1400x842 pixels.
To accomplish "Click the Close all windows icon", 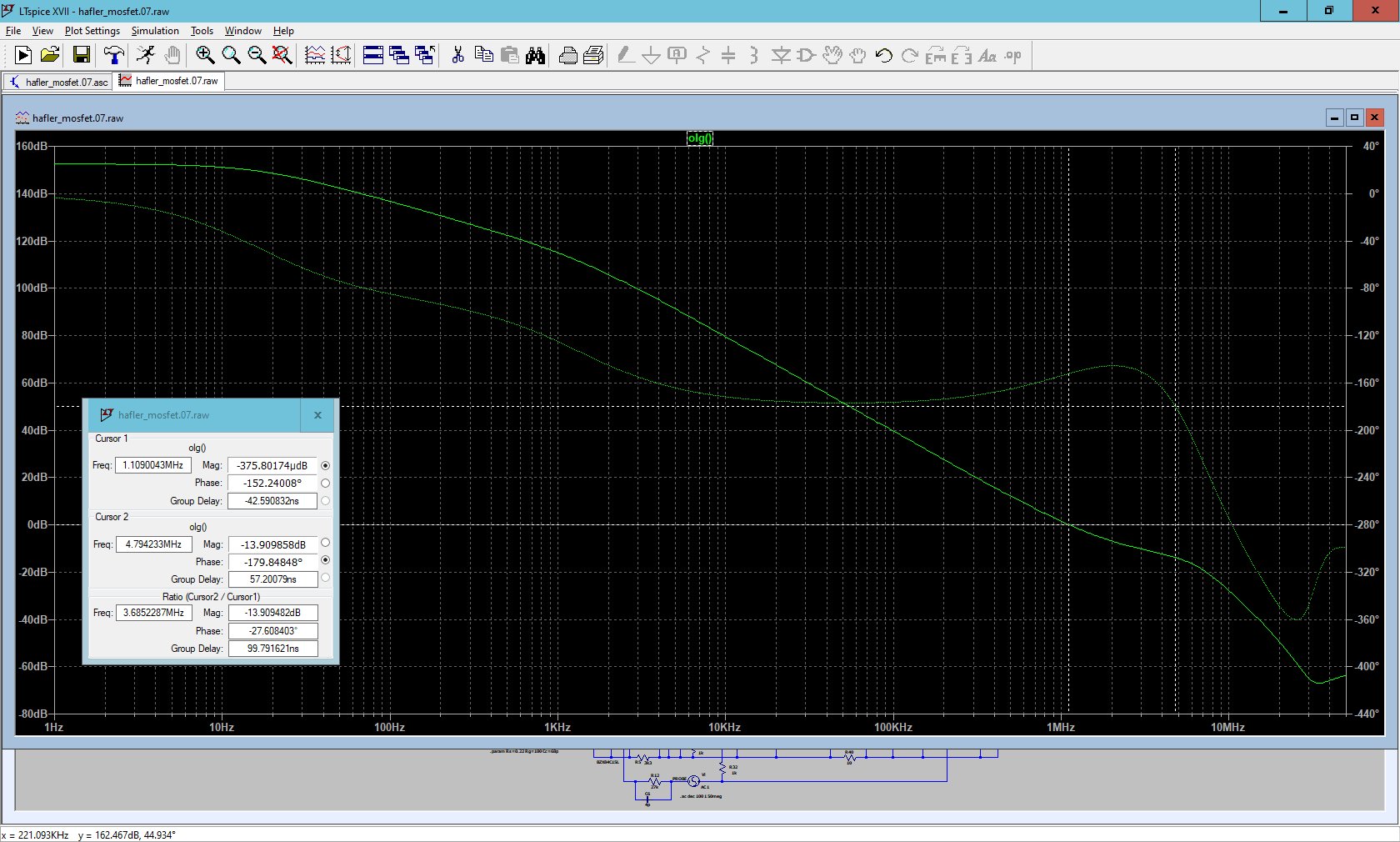I will pyautogui.click(x=425, y=55).
